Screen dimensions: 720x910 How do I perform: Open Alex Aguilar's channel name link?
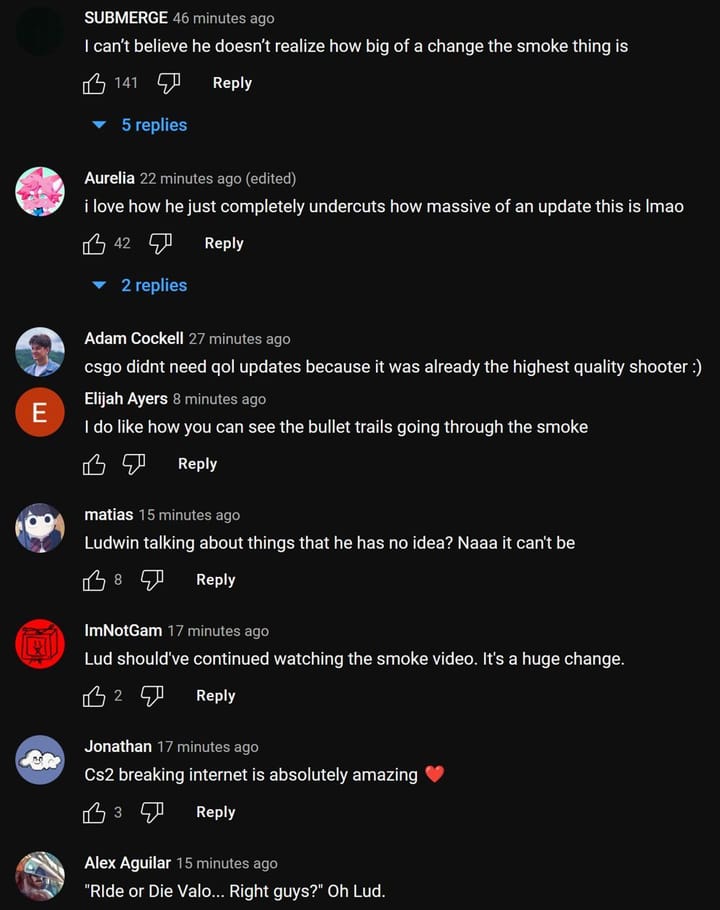pos(127,862)
